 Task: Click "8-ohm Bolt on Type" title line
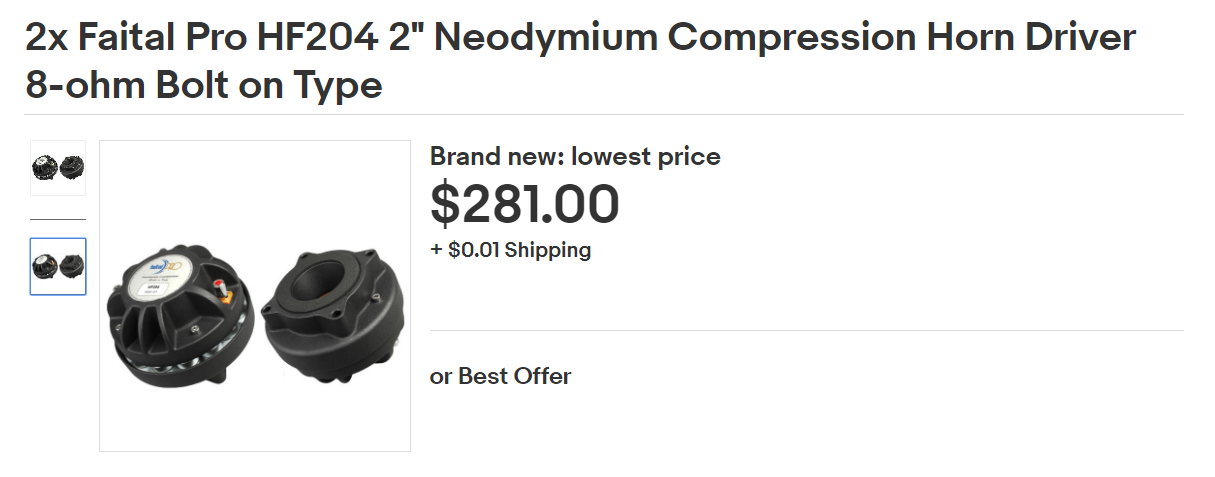pos(204,85)
